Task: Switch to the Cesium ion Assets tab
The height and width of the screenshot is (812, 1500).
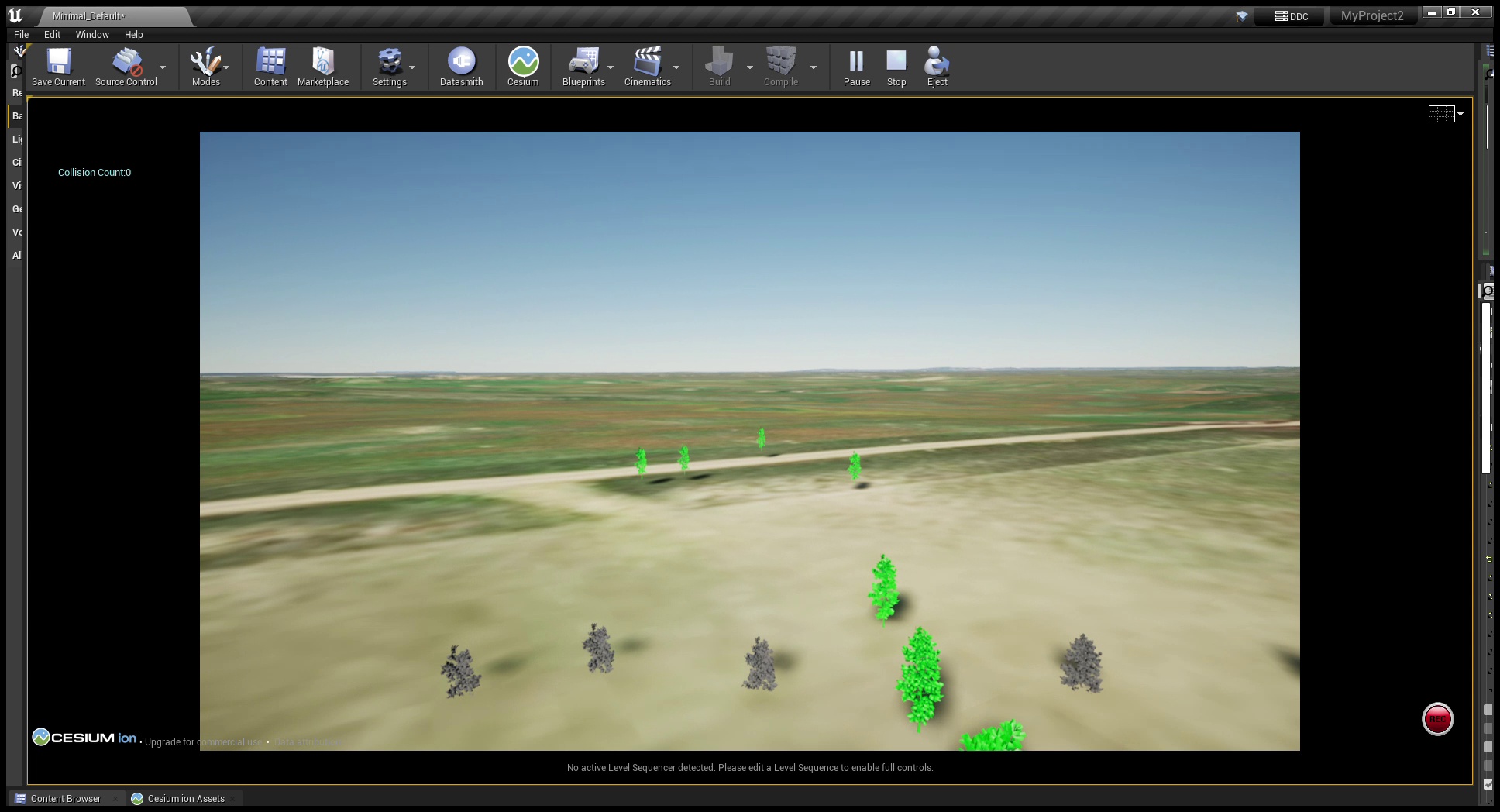Action: 186,798
